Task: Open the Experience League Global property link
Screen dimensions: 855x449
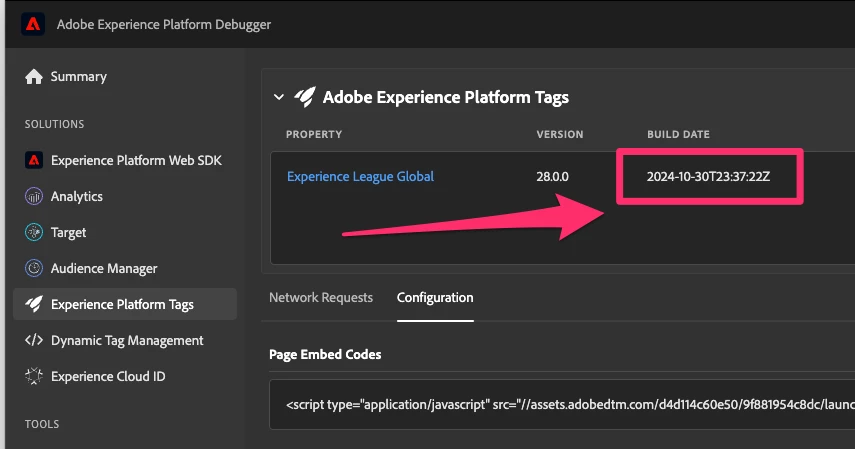Action: (360, 177)
